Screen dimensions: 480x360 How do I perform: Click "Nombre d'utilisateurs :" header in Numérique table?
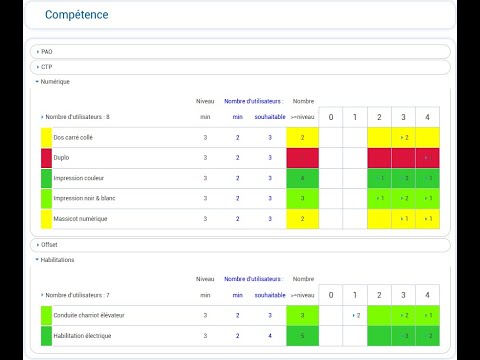point(254,101)
